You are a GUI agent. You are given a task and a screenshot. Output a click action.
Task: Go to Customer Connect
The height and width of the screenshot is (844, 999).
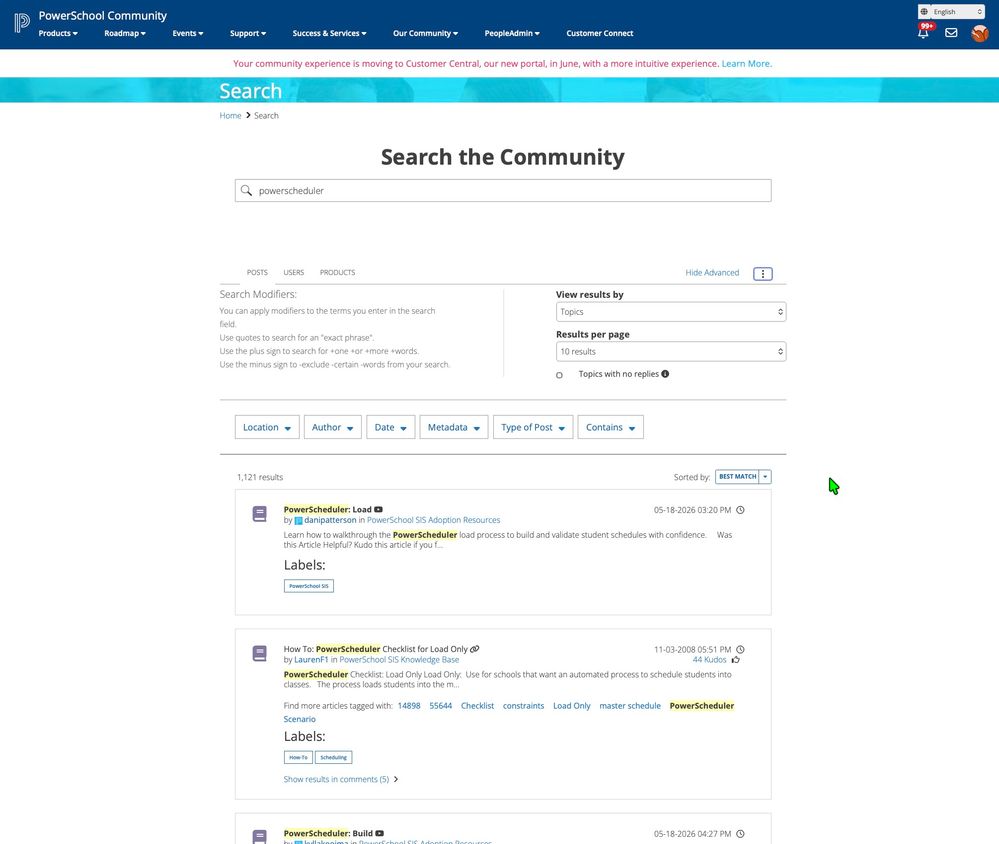pyautogui.click(x=600, y=33)
